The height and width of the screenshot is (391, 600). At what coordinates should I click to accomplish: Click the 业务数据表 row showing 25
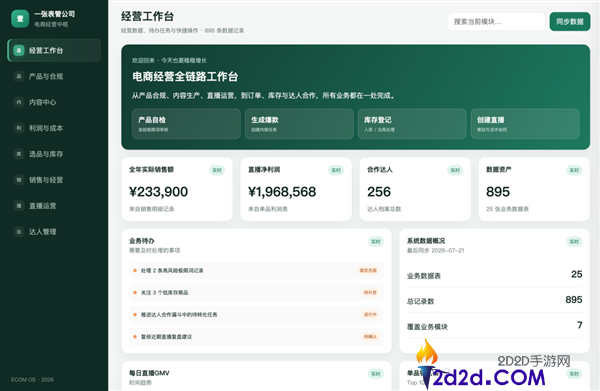tap(494, 275)
